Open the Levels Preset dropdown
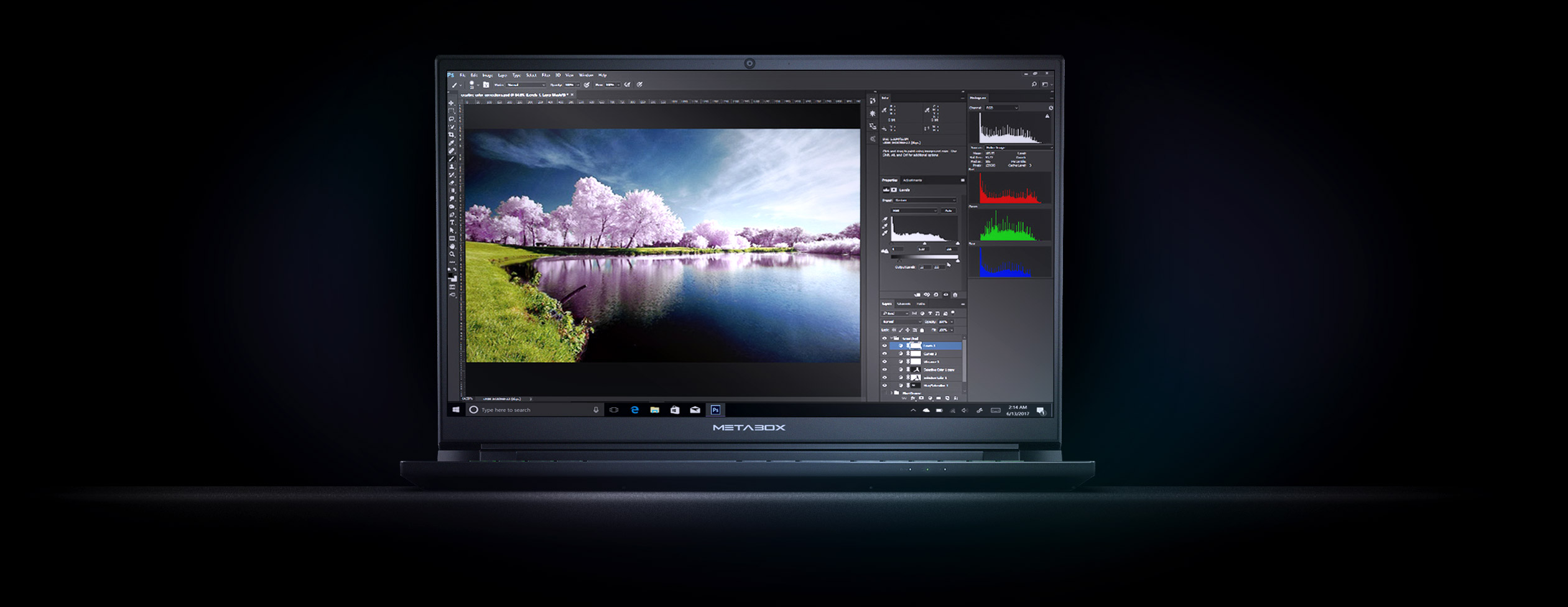 (x=924, y=200)
